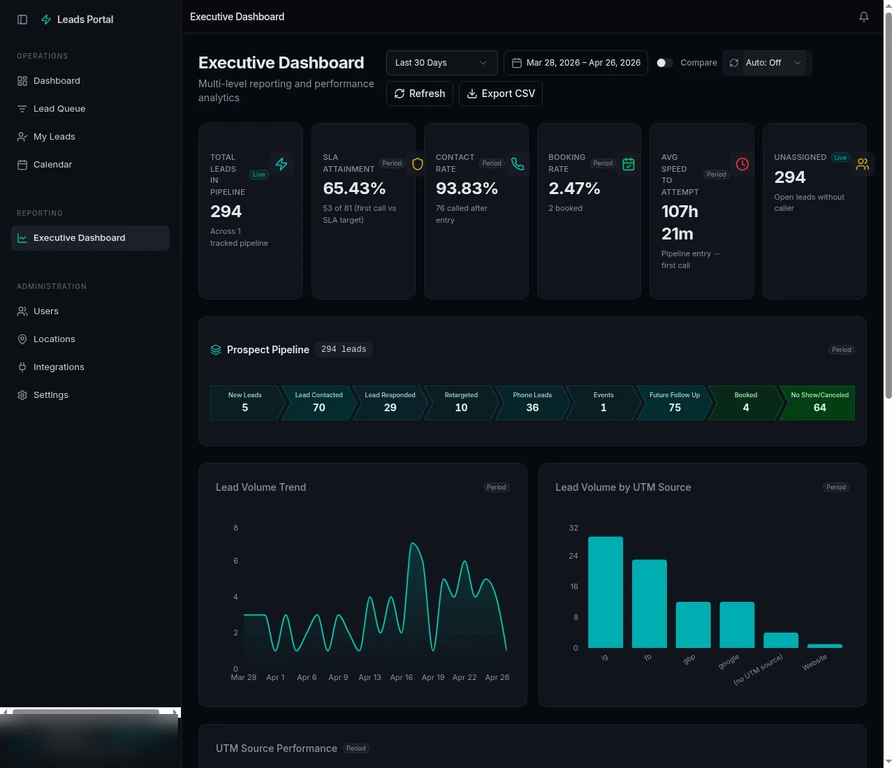Select the Booked stage in Prospect Pipeline
Screen dimensions: 894x768
(744, 400)
